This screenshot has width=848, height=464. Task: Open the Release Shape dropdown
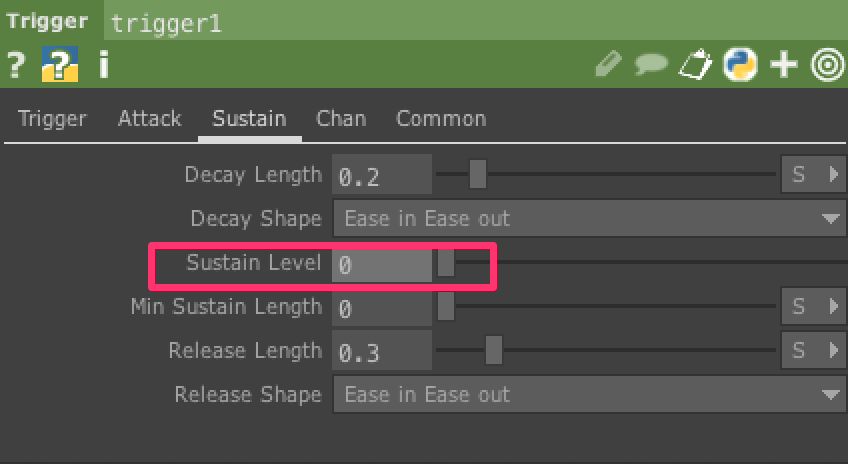pos(590,395)
